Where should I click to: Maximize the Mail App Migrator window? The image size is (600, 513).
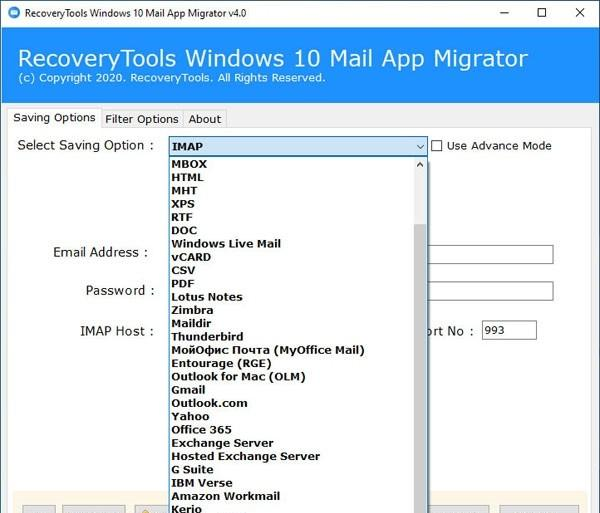541,13
